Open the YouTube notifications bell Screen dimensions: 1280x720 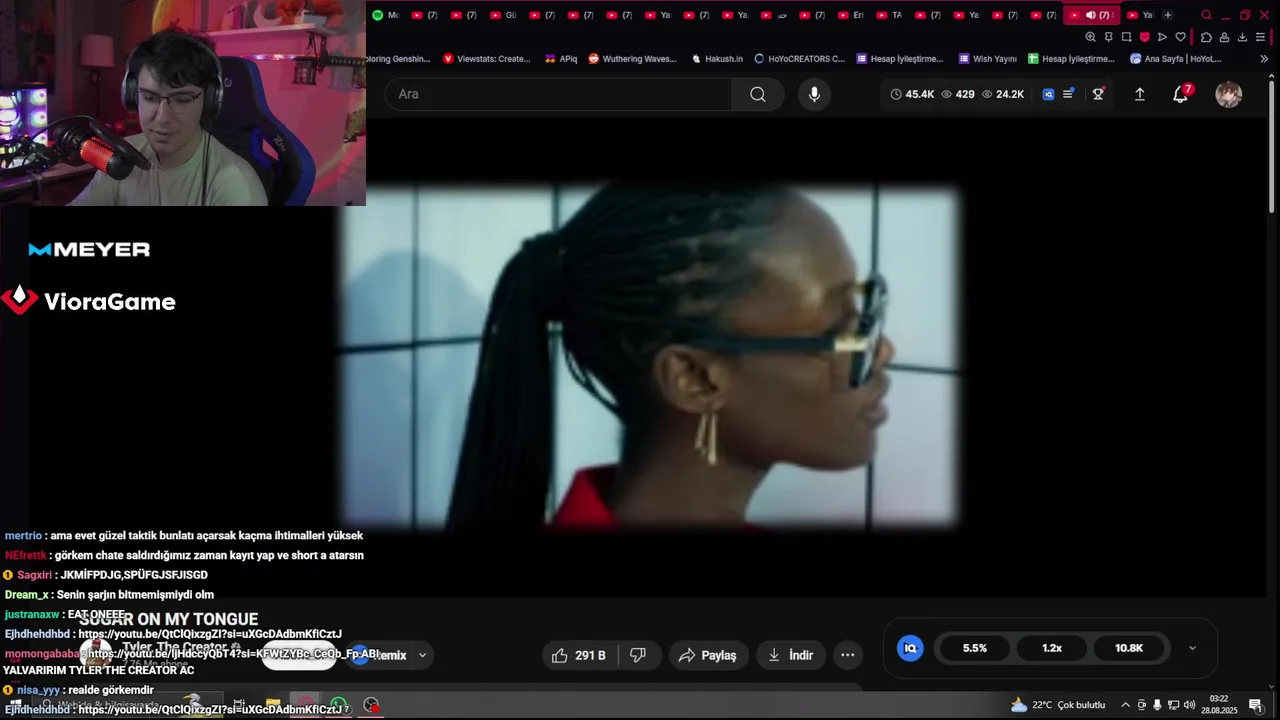[1181, 94]
